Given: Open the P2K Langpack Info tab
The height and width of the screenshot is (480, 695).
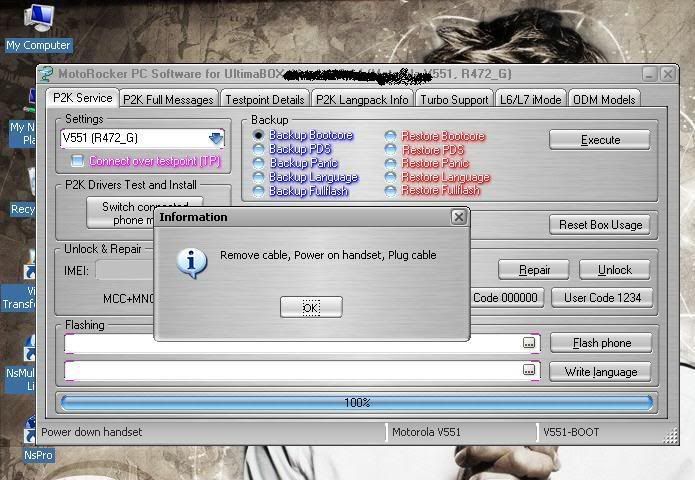Looking at the screenshot, I should coord(362,100).
